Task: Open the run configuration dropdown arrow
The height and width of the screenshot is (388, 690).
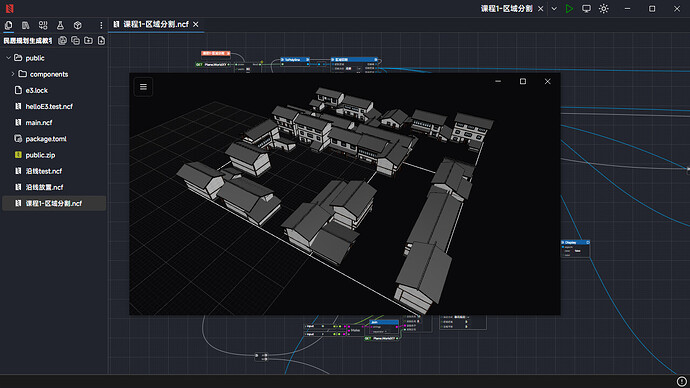Action: 554,8
